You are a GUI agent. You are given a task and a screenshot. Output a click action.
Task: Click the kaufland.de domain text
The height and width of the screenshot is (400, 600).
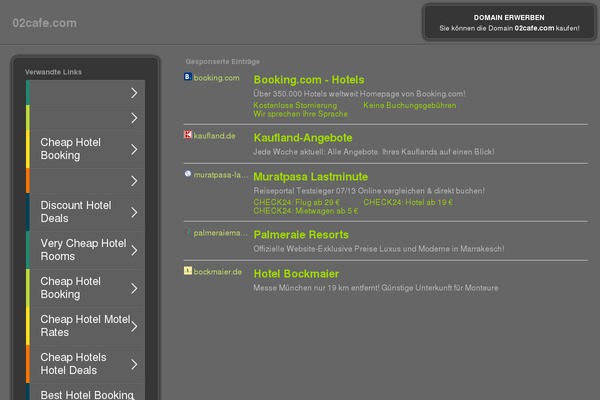pos(214,136)
